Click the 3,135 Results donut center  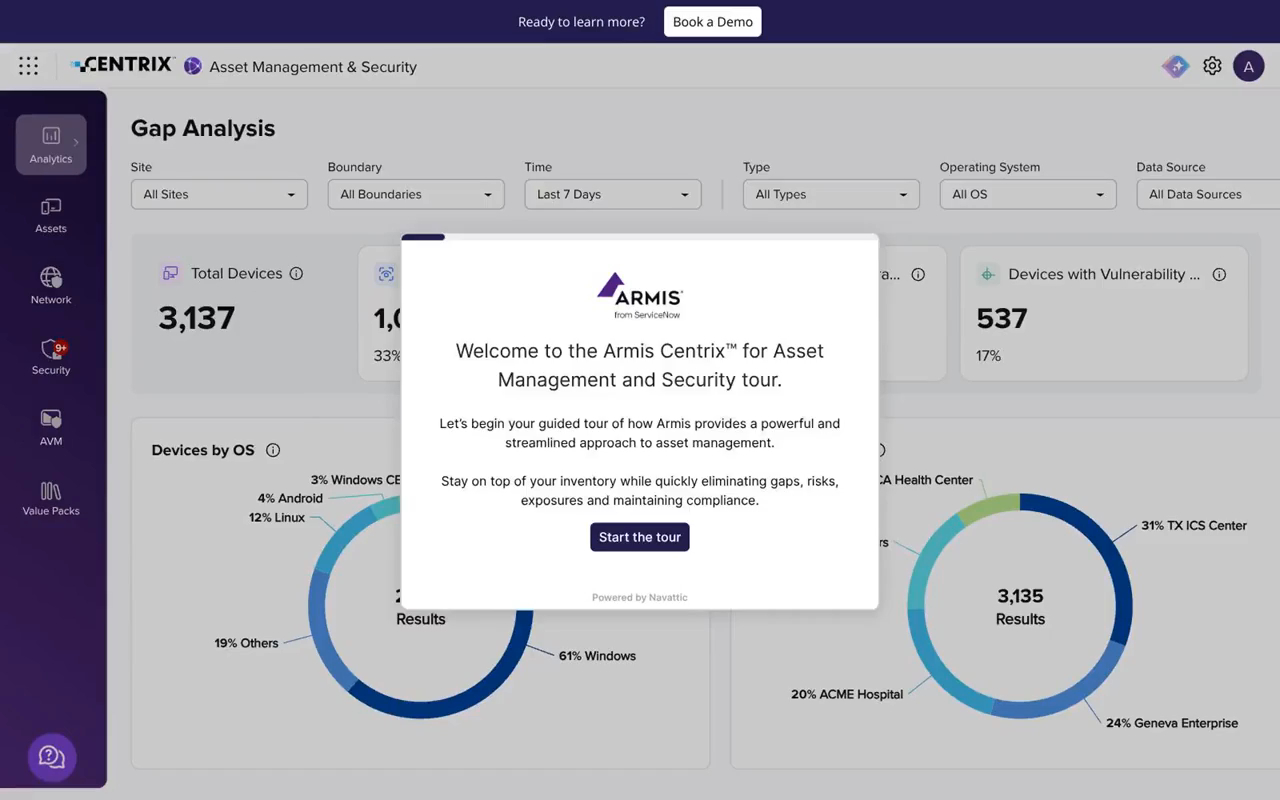click(x=1020, y=607)
